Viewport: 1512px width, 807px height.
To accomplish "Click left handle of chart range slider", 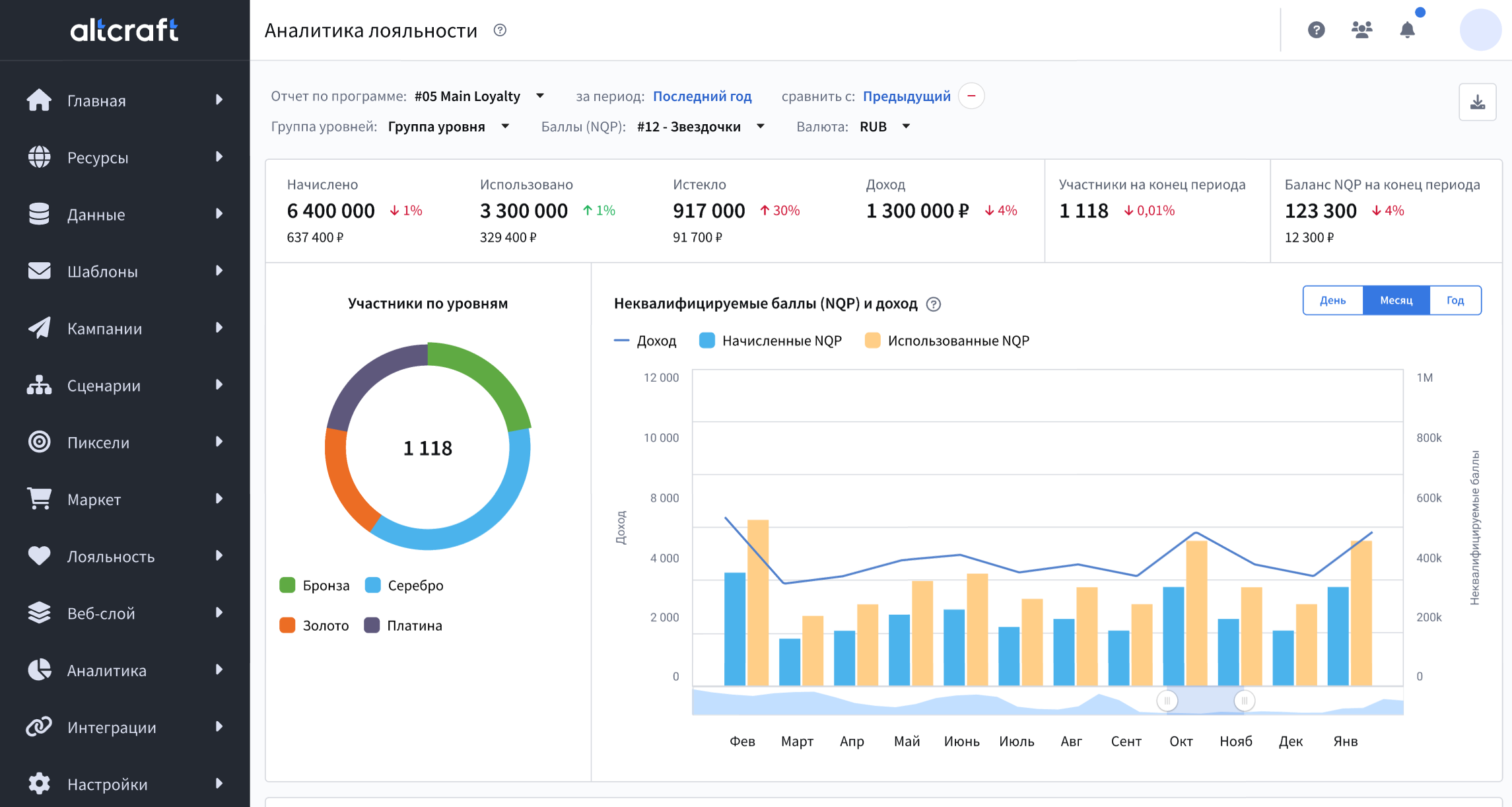I will [x=1167, y=701].
